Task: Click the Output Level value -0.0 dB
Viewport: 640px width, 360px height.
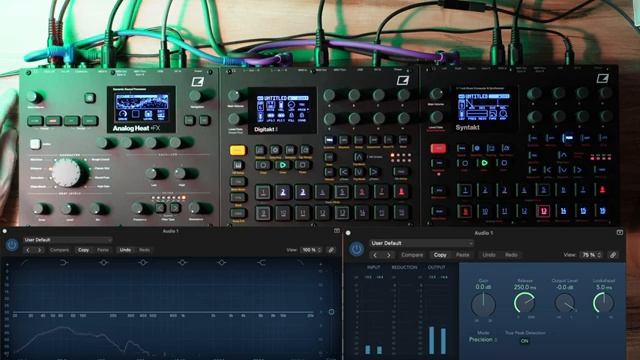Action: [564, 287]
